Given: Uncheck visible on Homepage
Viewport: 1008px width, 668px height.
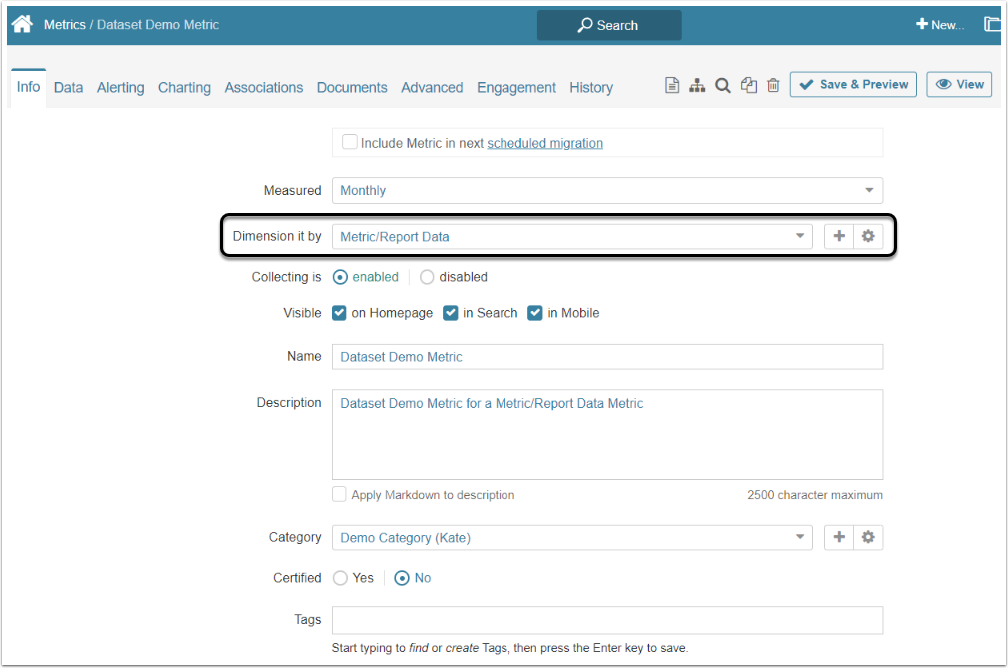Looking at the screenshot, I should tap(340, 313).
